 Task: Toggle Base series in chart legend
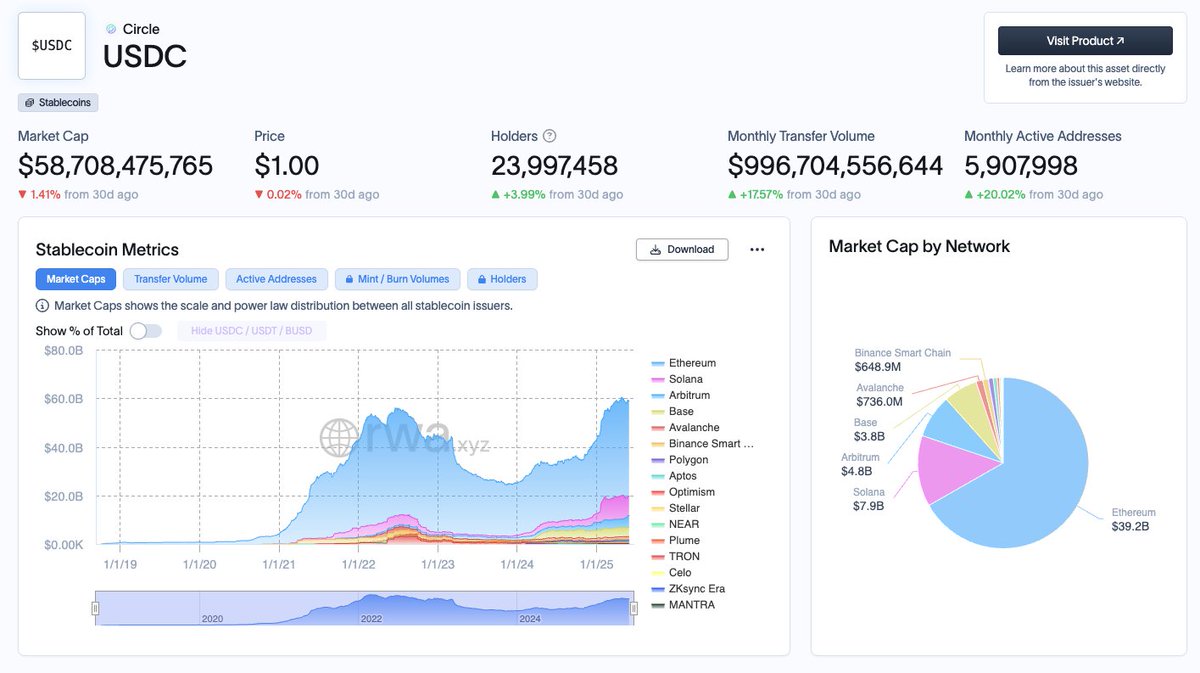(x=673, y=411)
